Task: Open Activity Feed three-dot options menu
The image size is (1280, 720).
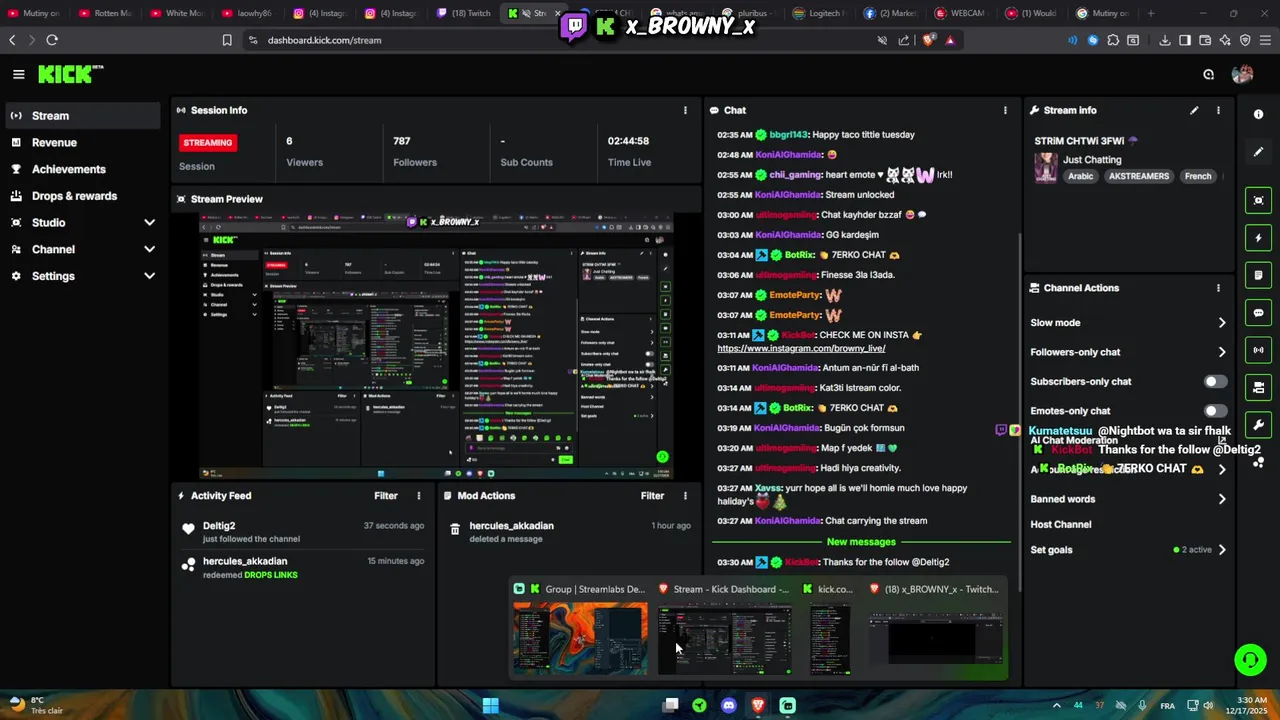Action: pos(419,495)
